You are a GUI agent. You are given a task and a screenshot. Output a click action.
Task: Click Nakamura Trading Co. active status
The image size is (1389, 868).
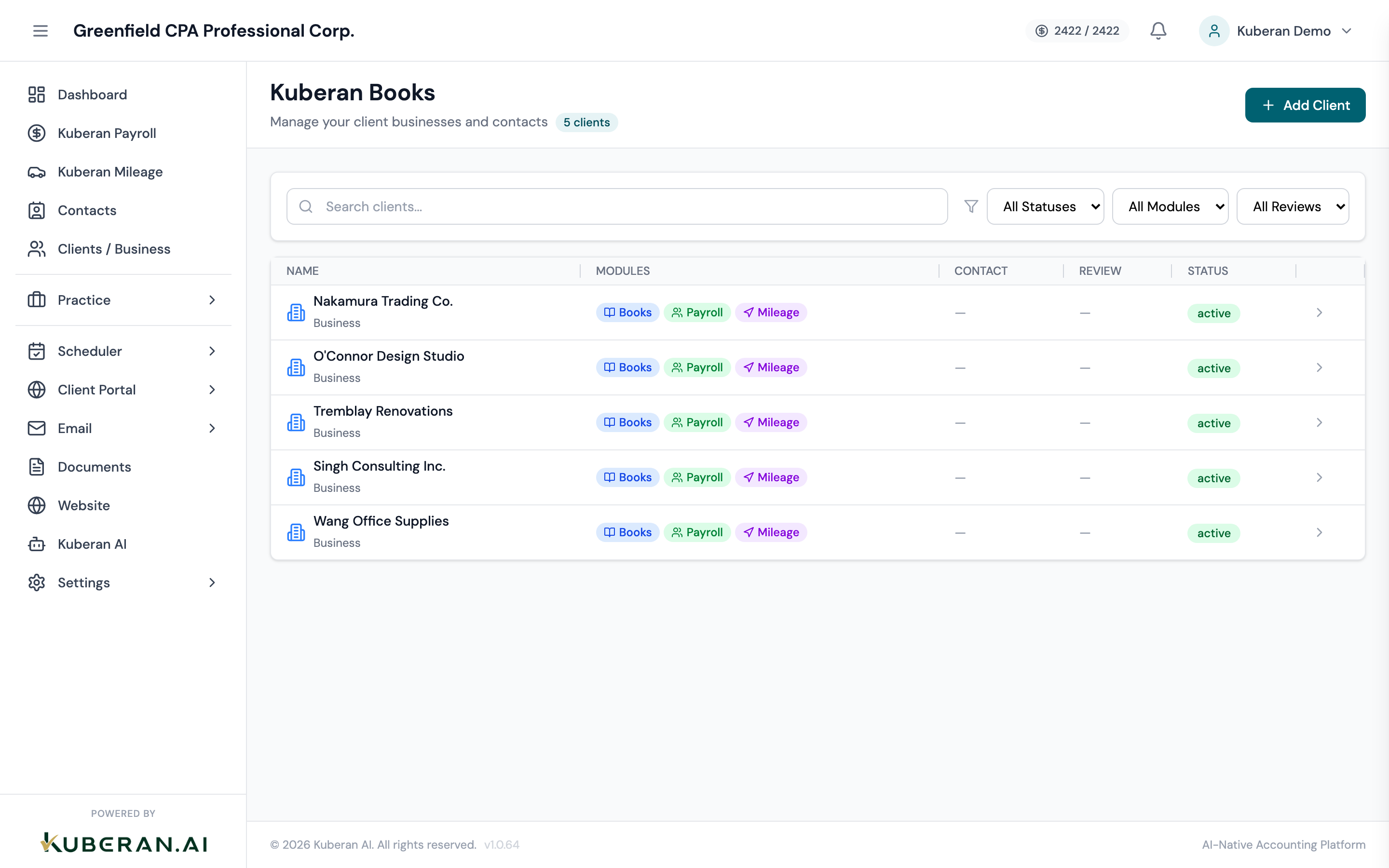1213,313
